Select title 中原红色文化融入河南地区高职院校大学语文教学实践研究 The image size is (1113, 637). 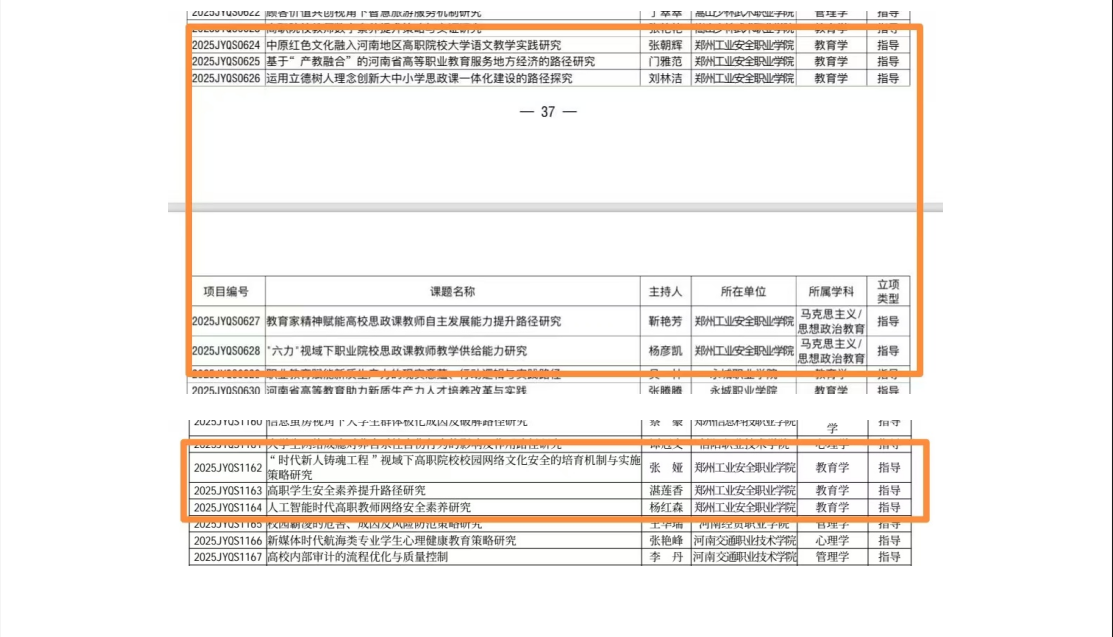414,45
